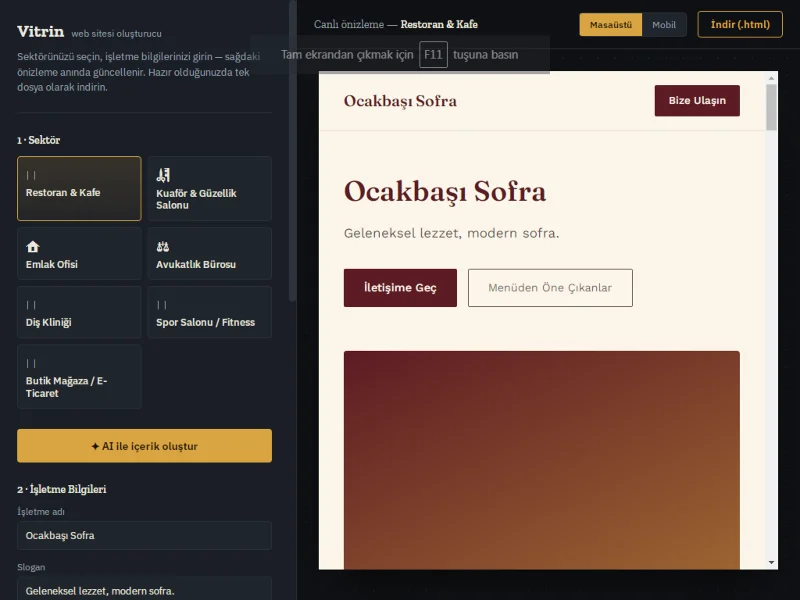800x600 pixels.
Task: Click the hero gradient image in preview
Action: click(542, 460)
